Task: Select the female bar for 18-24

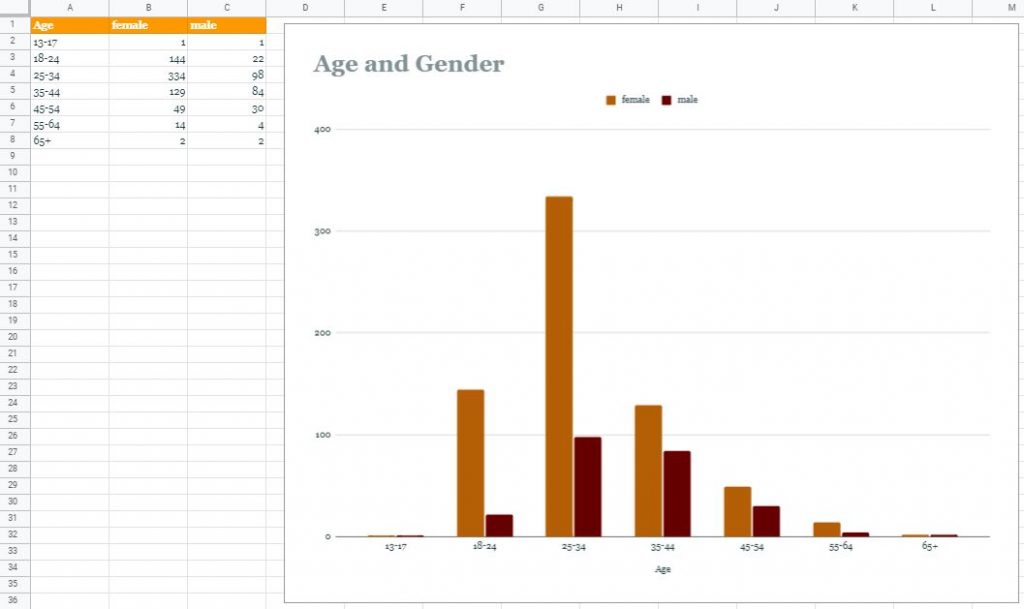Action: 470,463
